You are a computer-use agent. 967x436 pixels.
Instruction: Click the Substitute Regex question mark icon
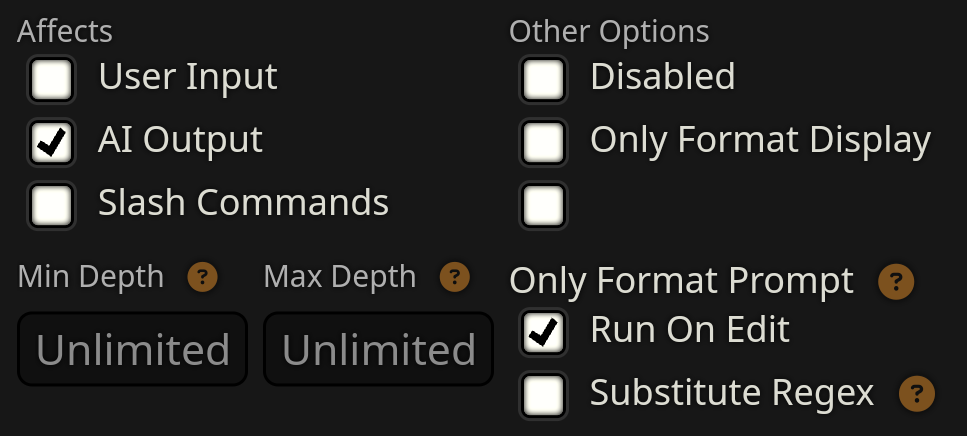tap(917, 394)
